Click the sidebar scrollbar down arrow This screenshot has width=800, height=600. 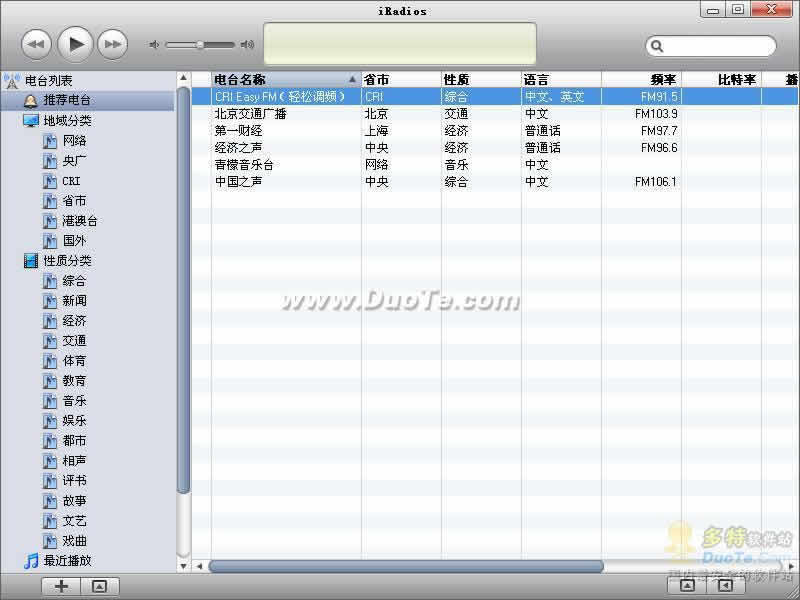[x=183, y=565]
